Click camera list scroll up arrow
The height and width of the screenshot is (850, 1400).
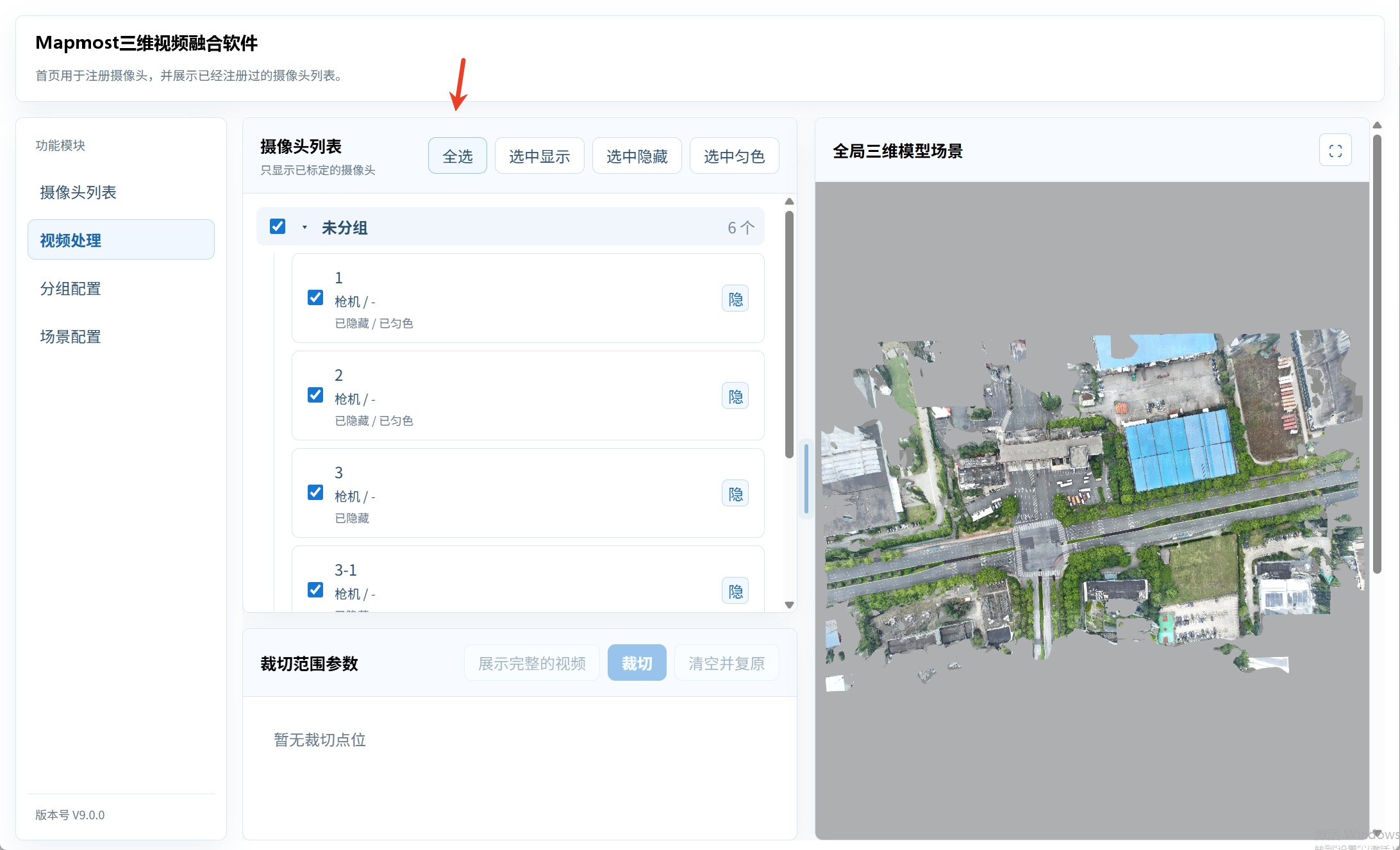[790, 201]
